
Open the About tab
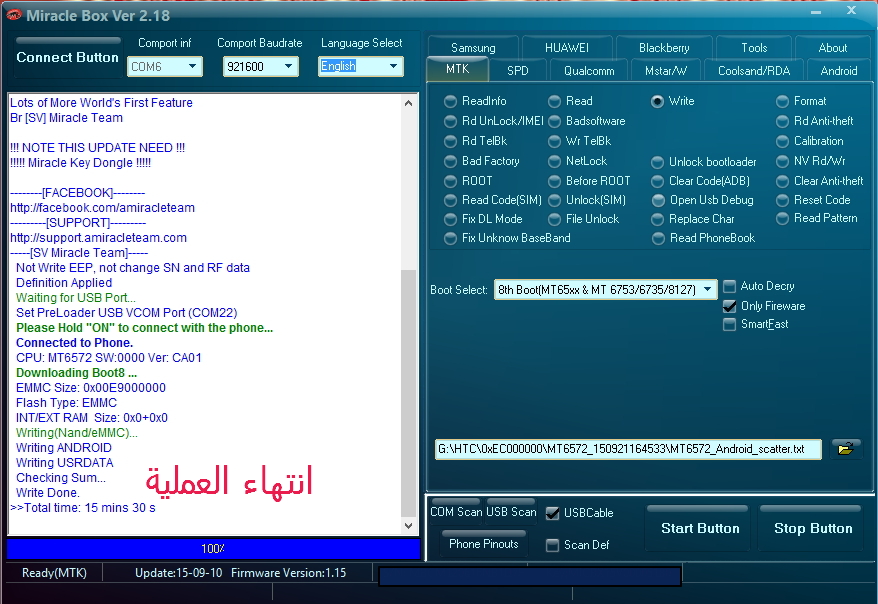click(x=833, y=48)
